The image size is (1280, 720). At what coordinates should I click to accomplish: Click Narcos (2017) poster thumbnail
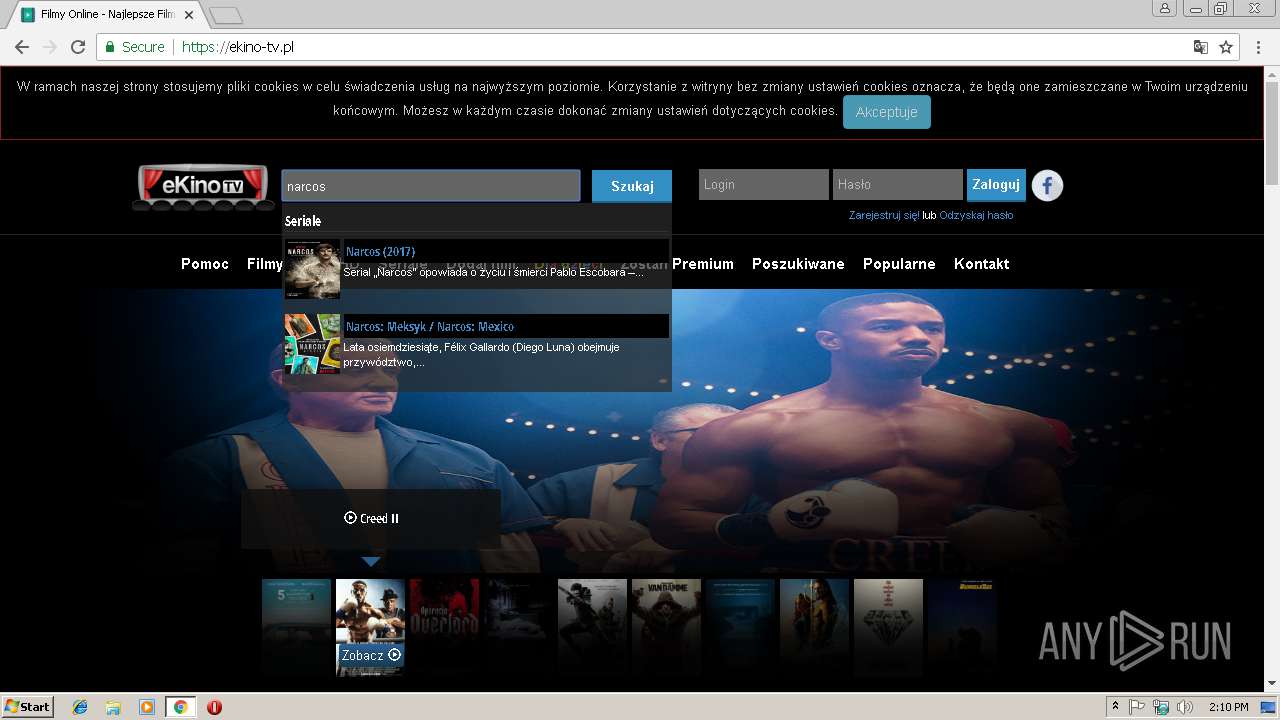click(312, 269)
